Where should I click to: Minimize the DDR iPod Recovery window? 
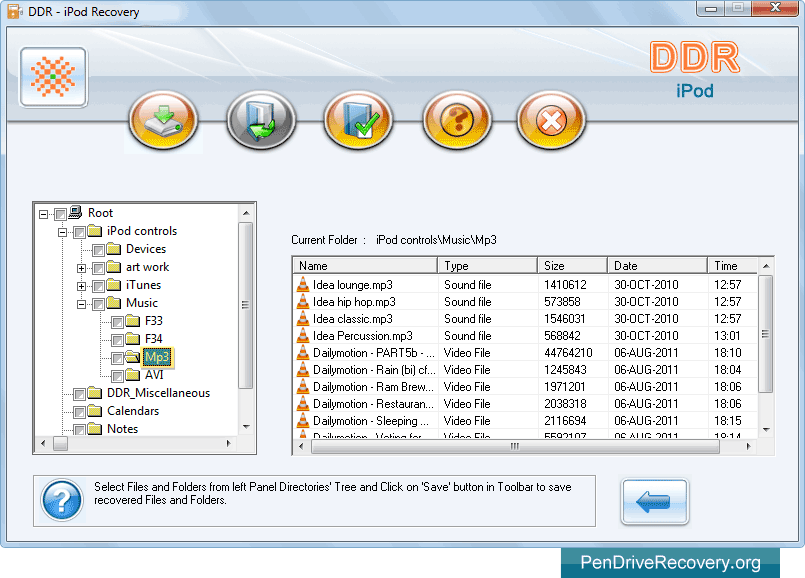711,8
